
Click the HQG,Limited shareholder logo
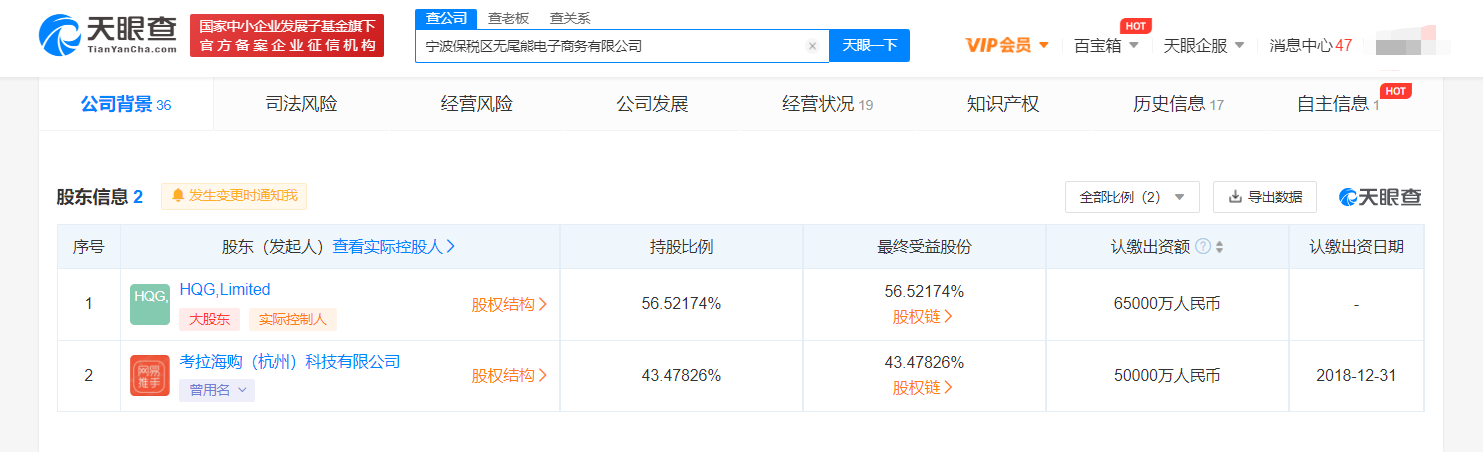click(x=150, y=304)
